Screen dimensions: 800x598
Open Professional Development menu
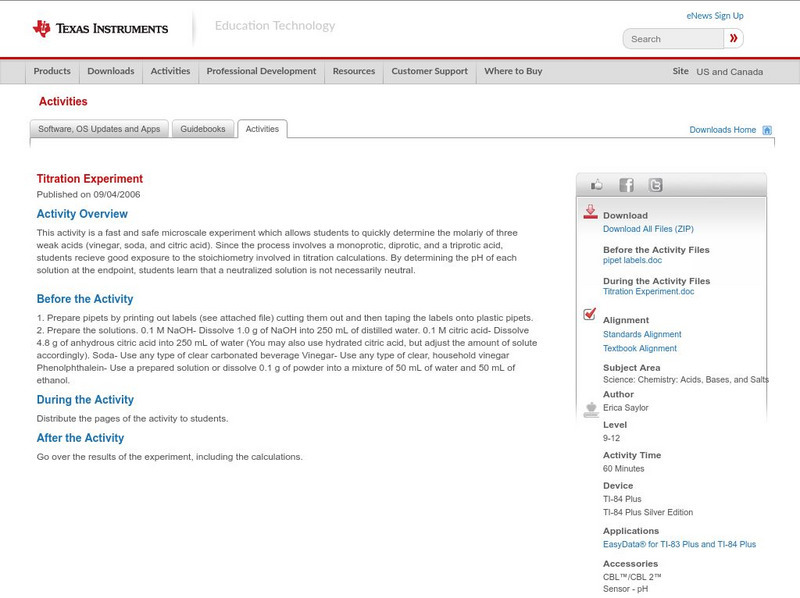coord(261,71)
